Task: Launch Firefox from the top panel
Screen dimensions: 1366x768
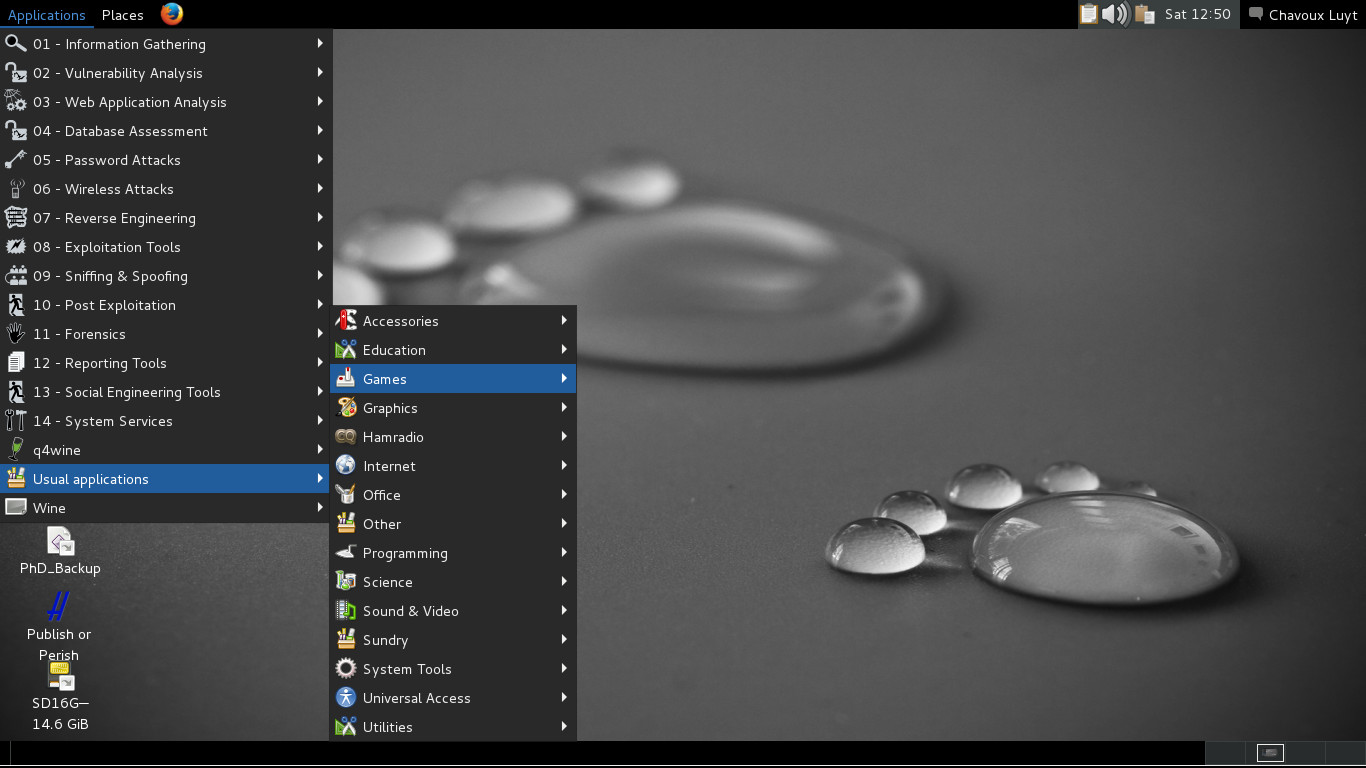Action: pyautogui.click(x=172, y=14)
